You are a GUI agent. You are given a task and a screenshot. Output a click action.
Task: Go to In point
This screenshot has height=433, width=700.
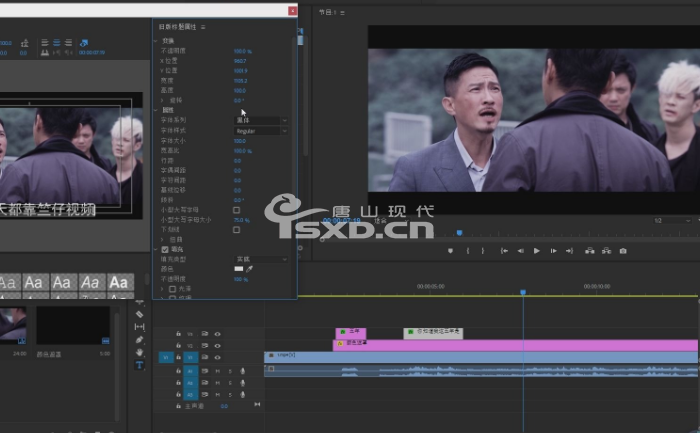coord(504,251)
